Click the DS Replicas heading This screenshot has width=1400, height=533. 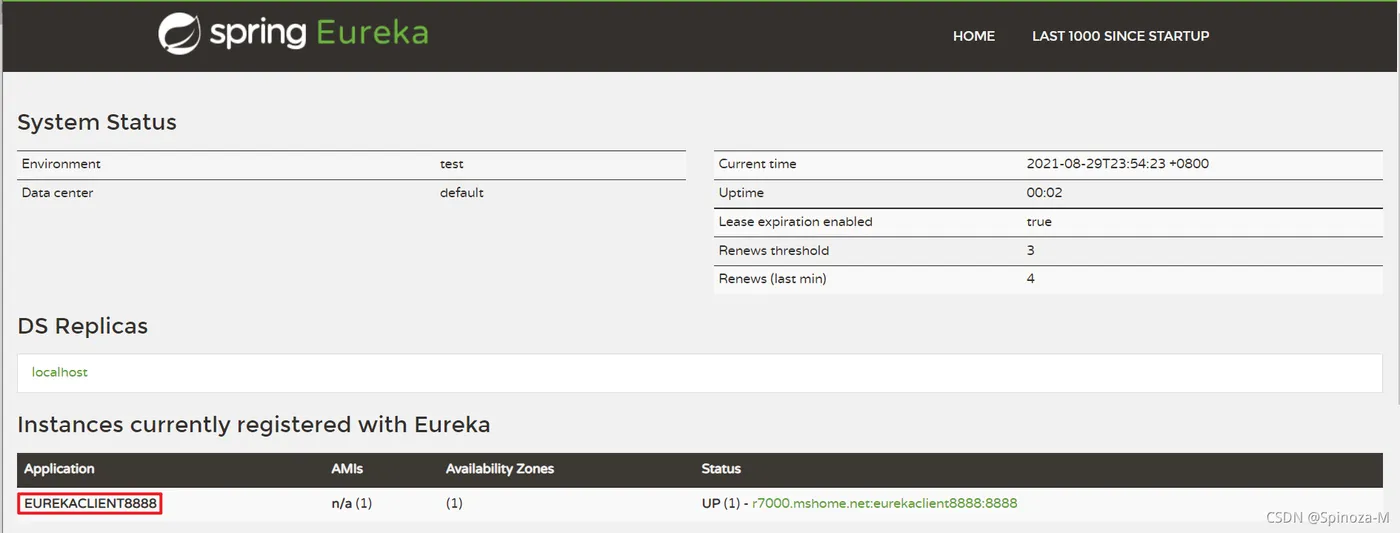pyautogui.click(x=82, y=326)
